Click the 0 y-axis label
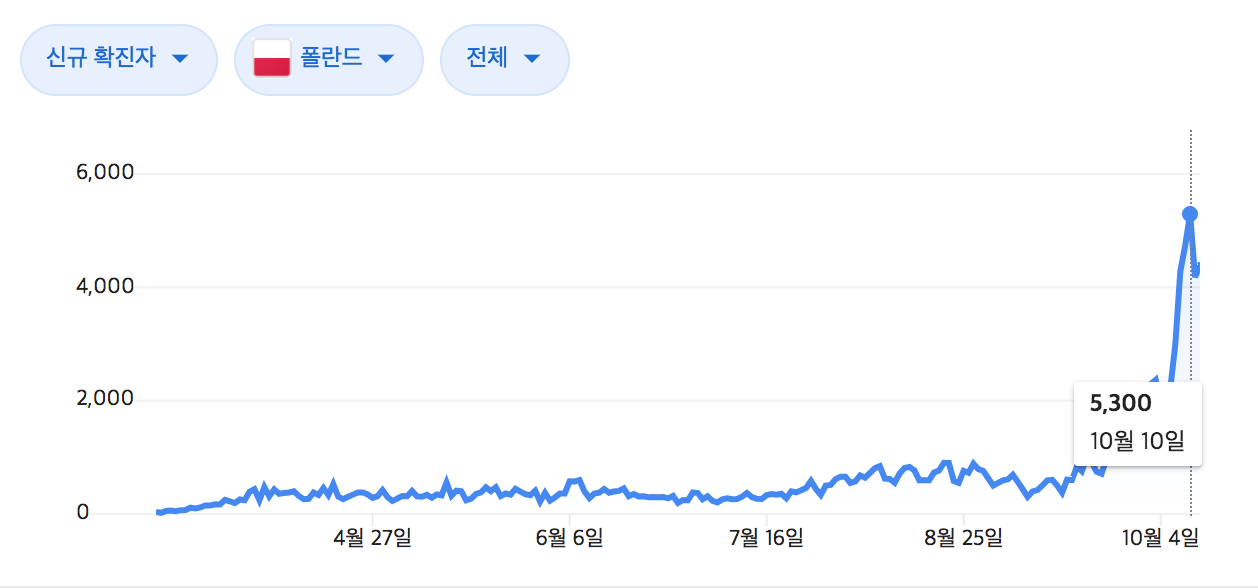The image size is (1258, 588). tap(83, 513)
